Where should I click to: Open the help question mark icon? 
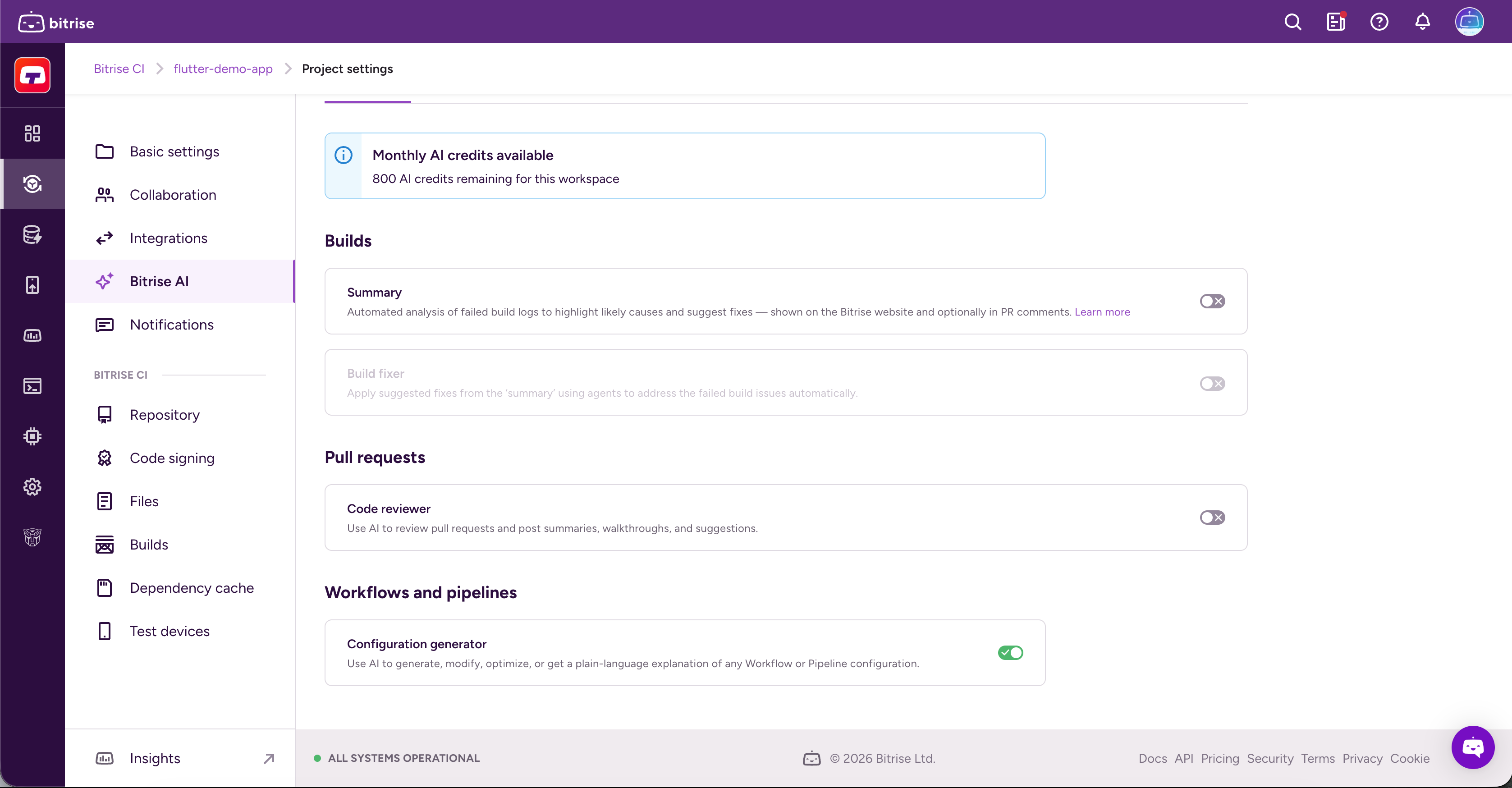[1379, 22]
